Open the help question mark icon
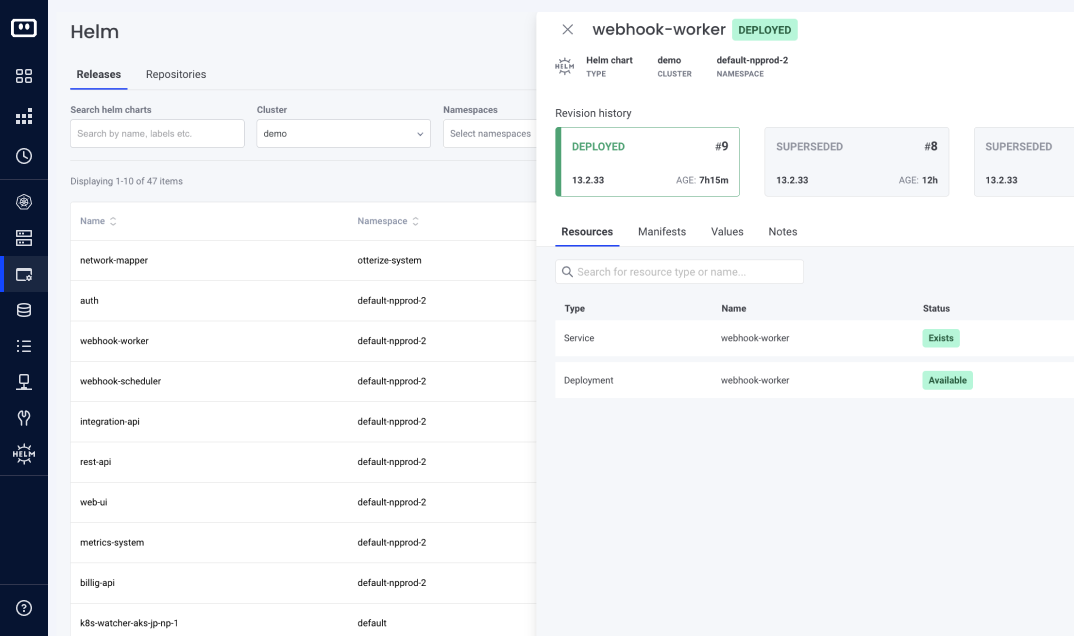Screen dimensions: 1074x636 pyautogui.click(x=24, y=608)
